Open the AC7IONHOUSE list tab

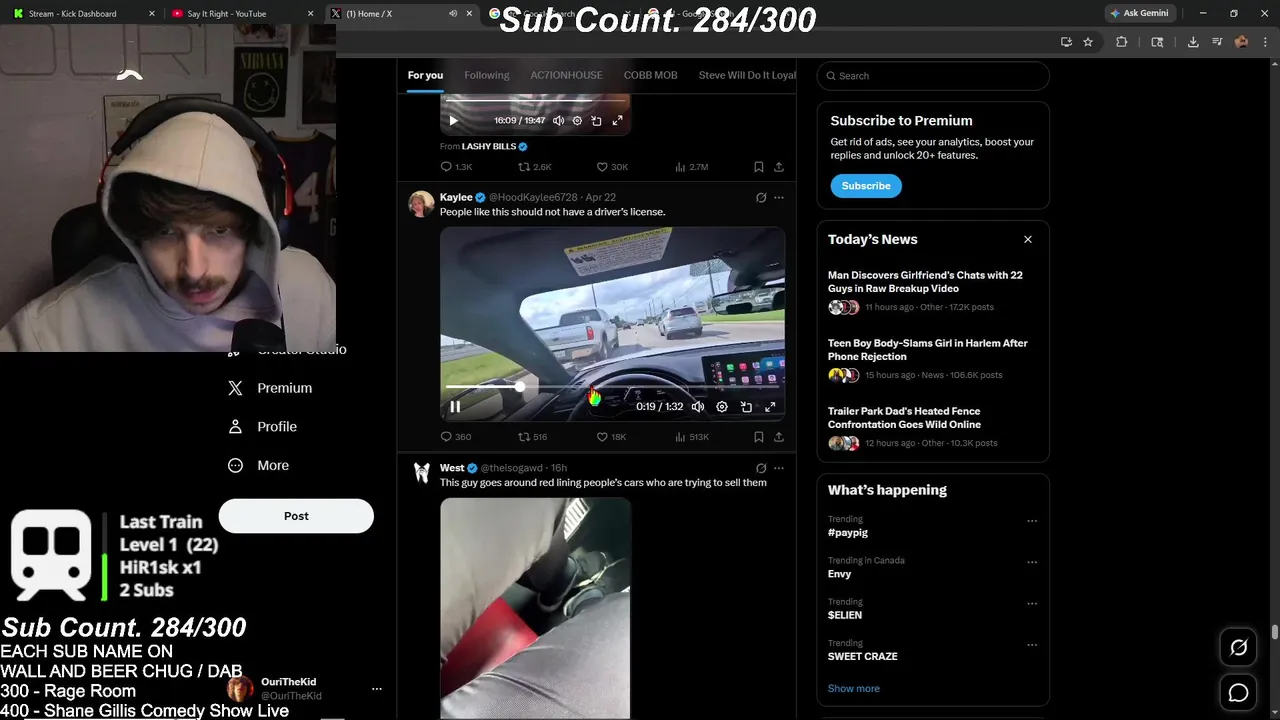coord(566,75)
